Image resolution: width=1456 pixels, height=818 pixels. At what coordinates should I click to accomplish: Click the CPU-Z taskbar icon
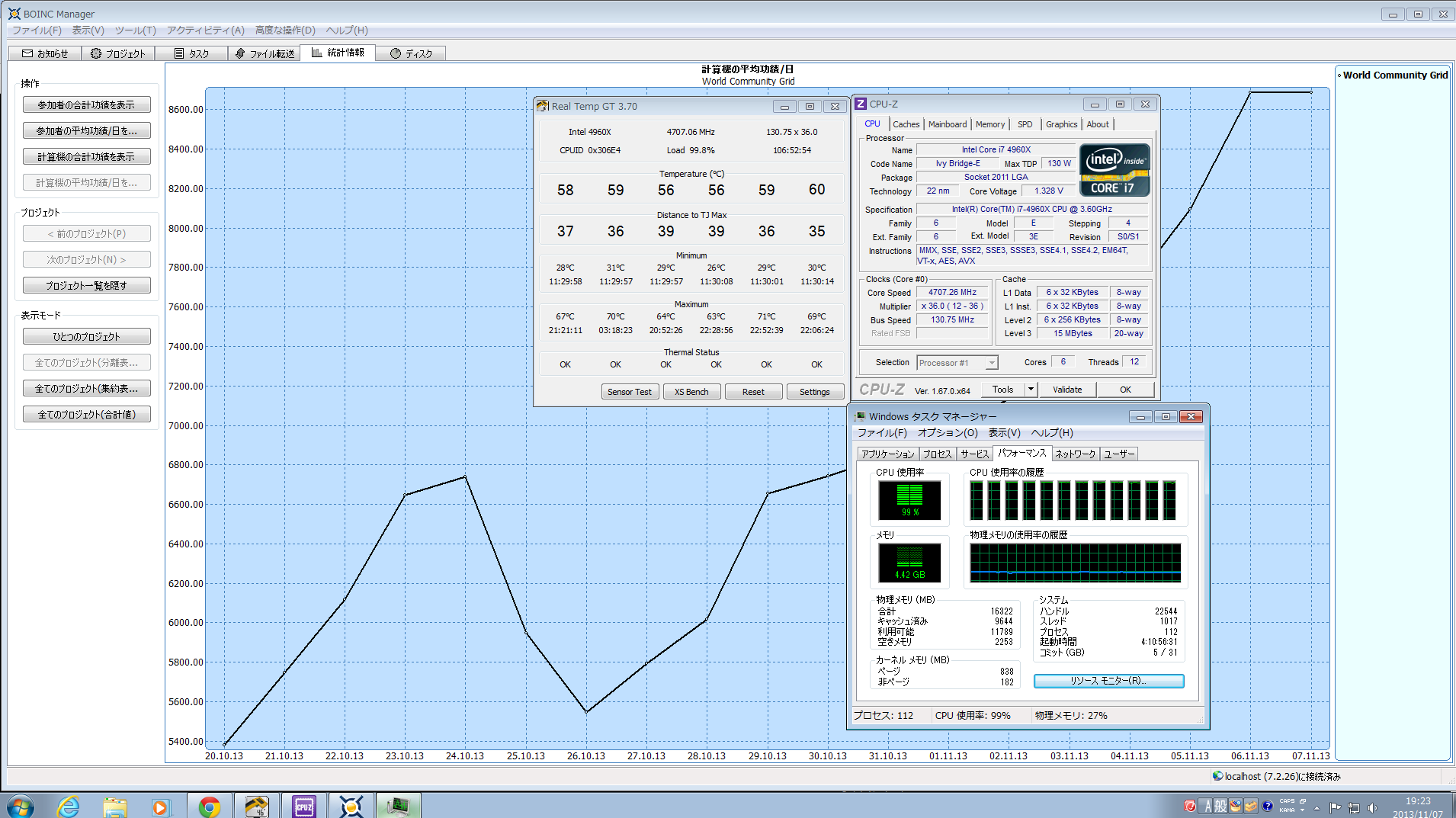pyautogui.click(x=304, y=807)
